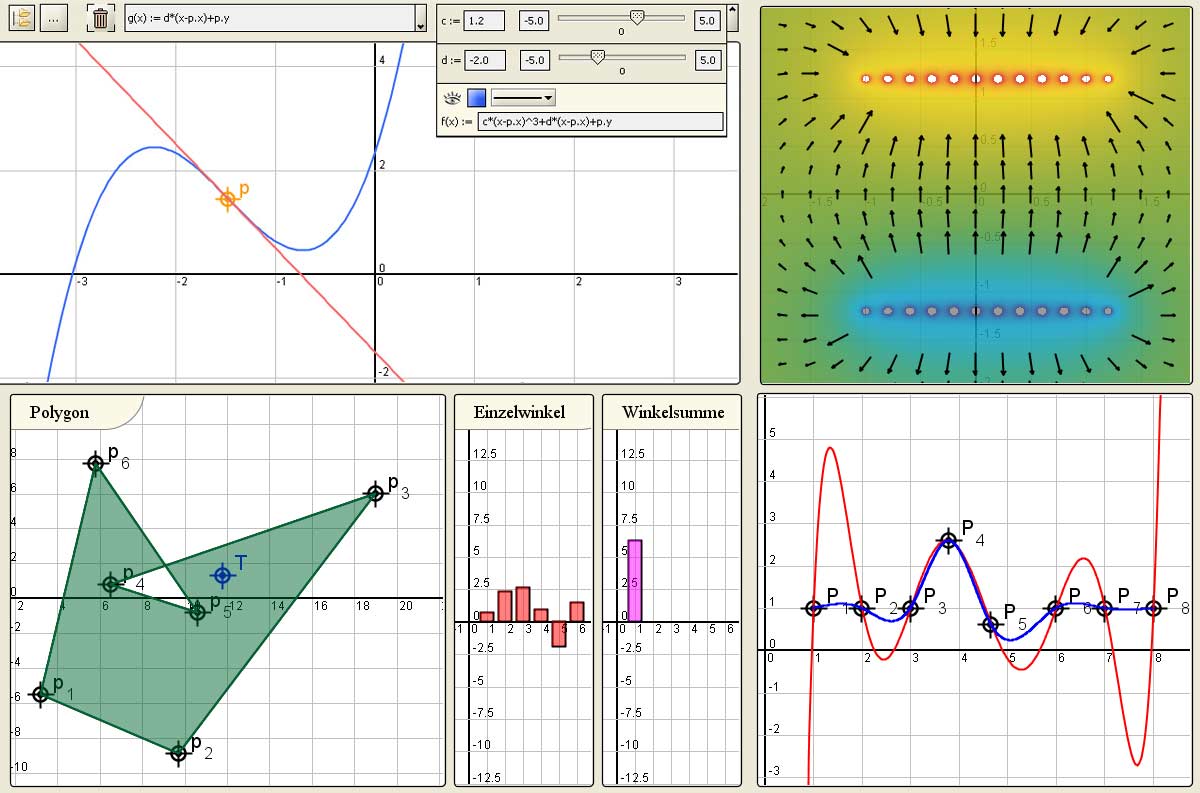Click the magenta bar in Winkelsumme chart
1200x793 pixels.
point(634,580)
